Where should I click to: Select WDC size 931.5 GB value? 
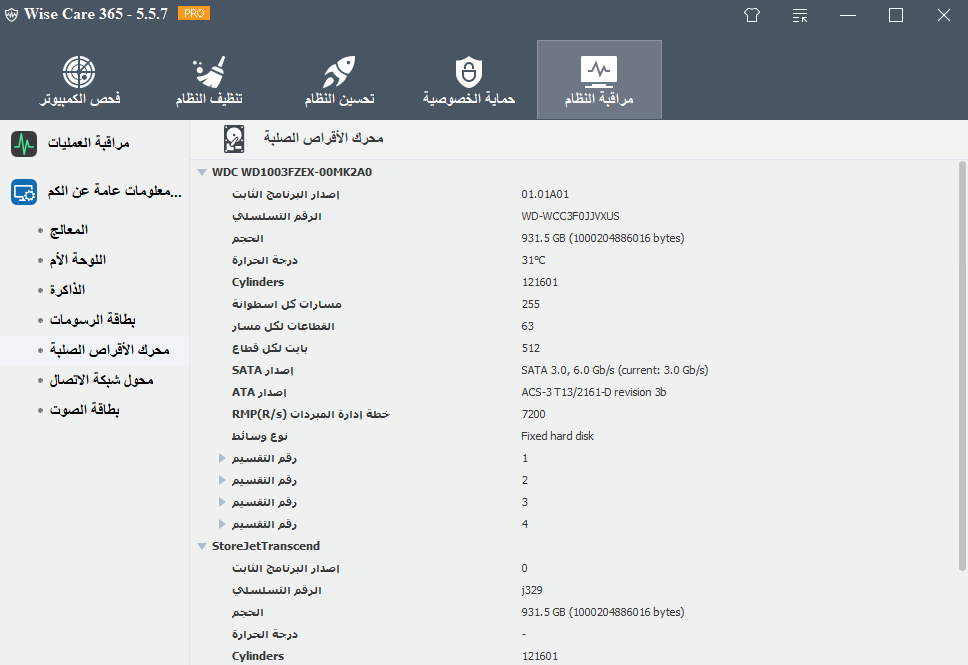[x=603, y=238]
